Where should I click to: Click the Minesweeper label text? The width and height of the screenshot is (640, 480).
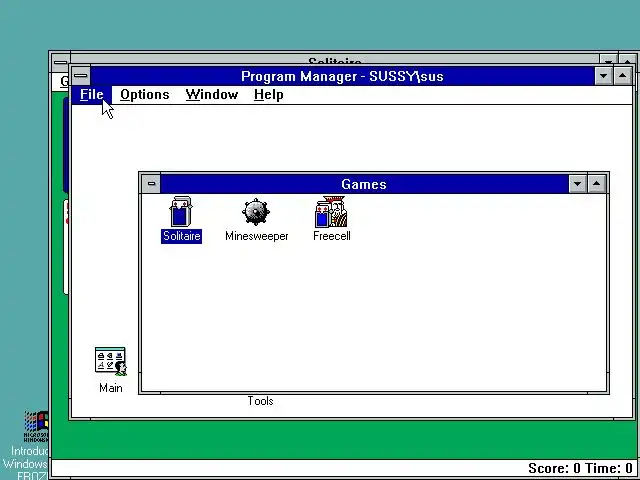click(x=257, y=236)
